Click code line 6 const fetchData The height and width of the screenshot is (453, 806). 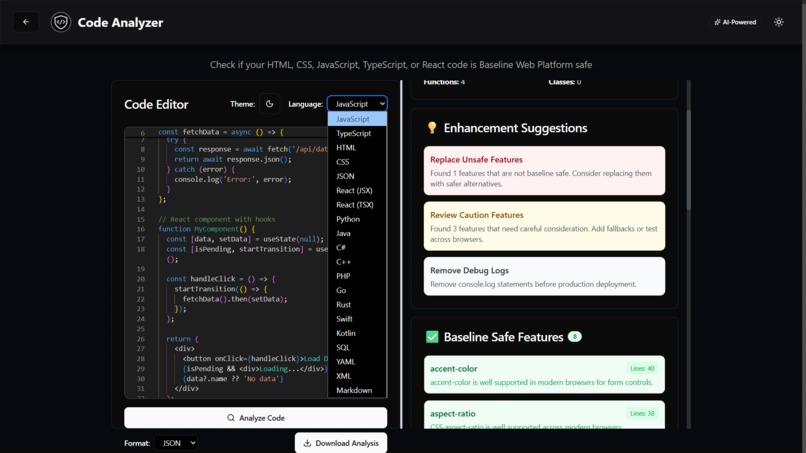pos(221,132)
